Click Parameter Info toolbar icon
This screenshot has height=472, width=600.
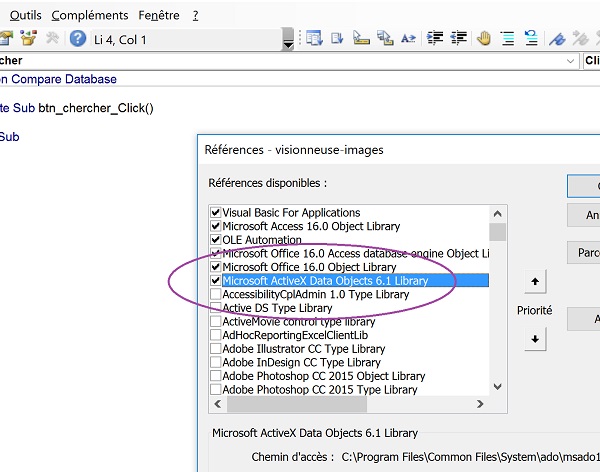385,38
